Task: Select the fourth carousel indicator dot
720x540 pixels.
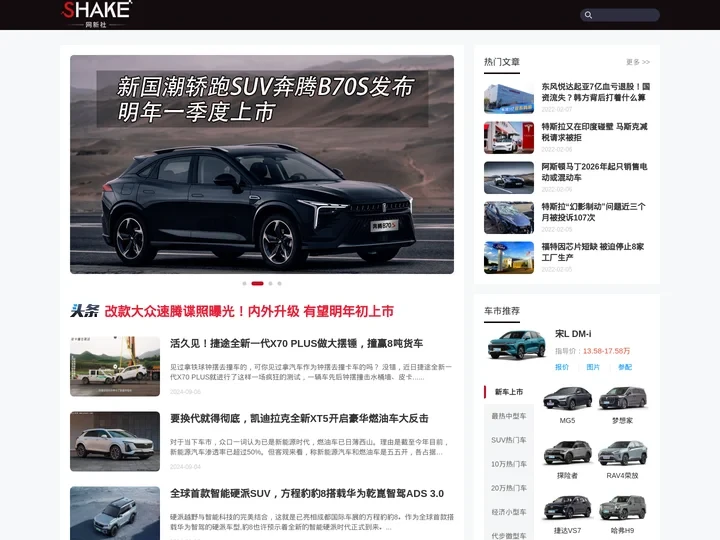Action: (279, 284)
